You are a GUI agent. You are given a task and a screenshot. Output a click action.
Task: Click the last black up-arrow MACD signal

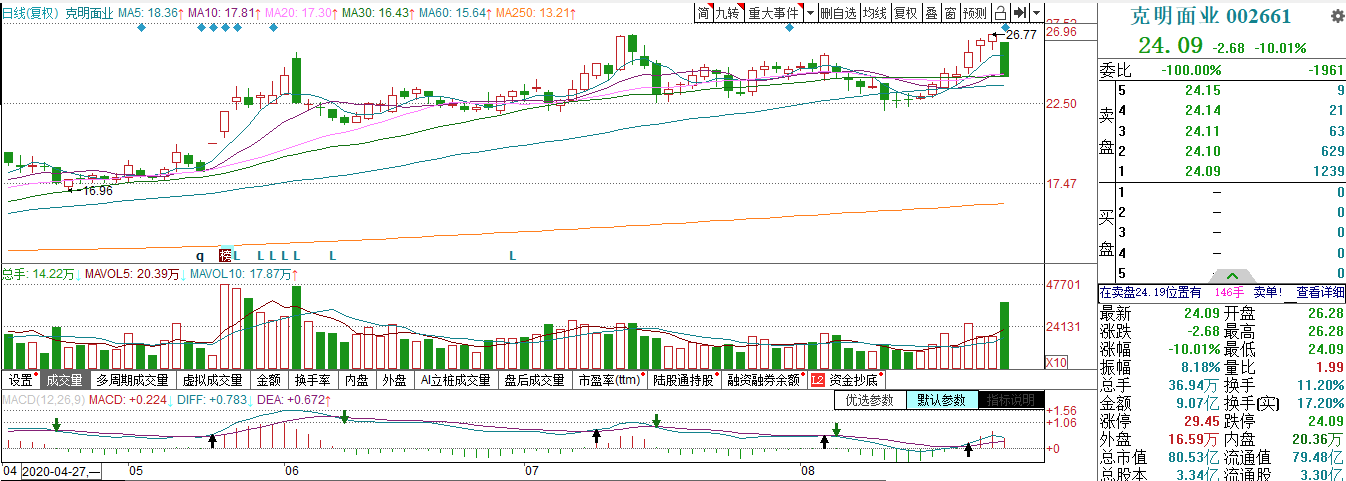(968, 449)
